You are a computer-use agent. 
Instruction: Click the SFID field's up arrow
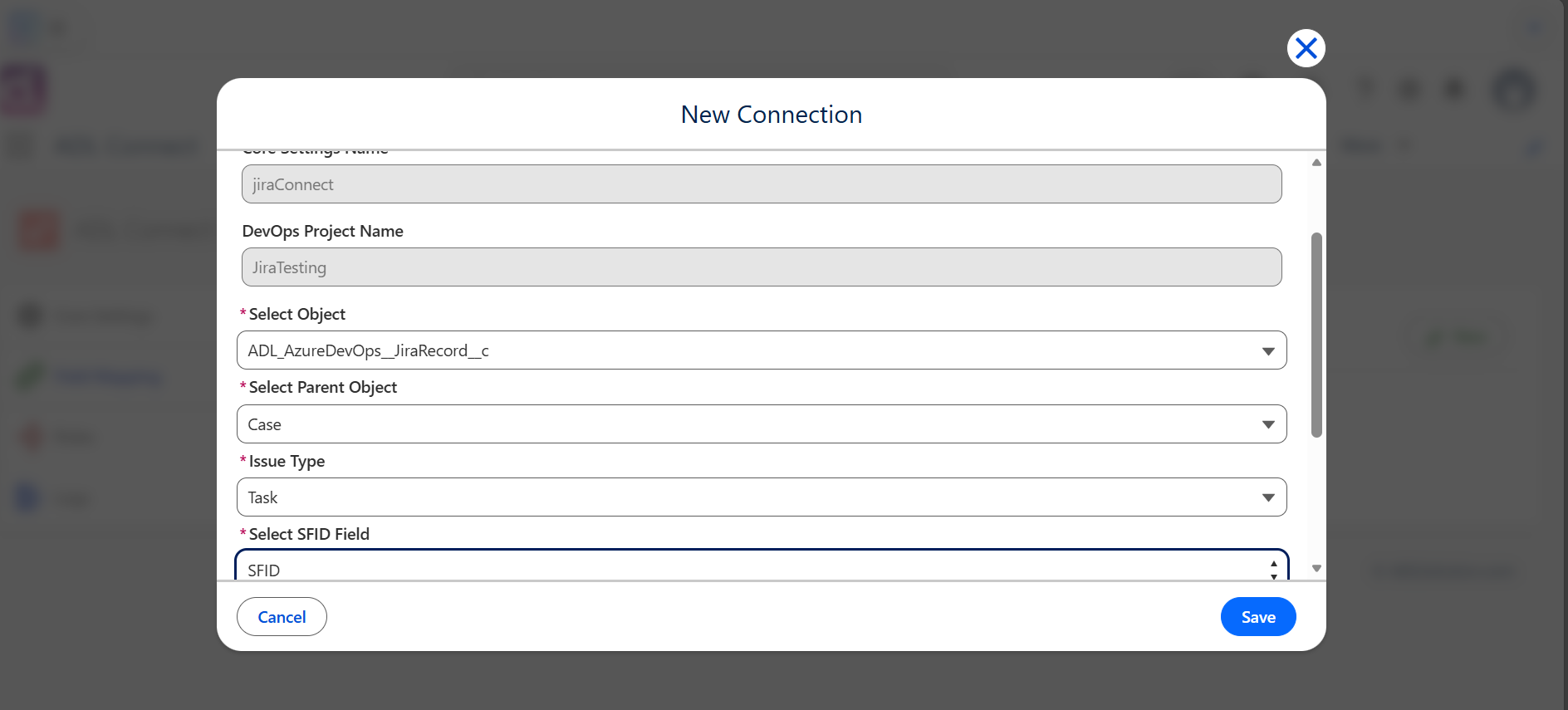1273,564
